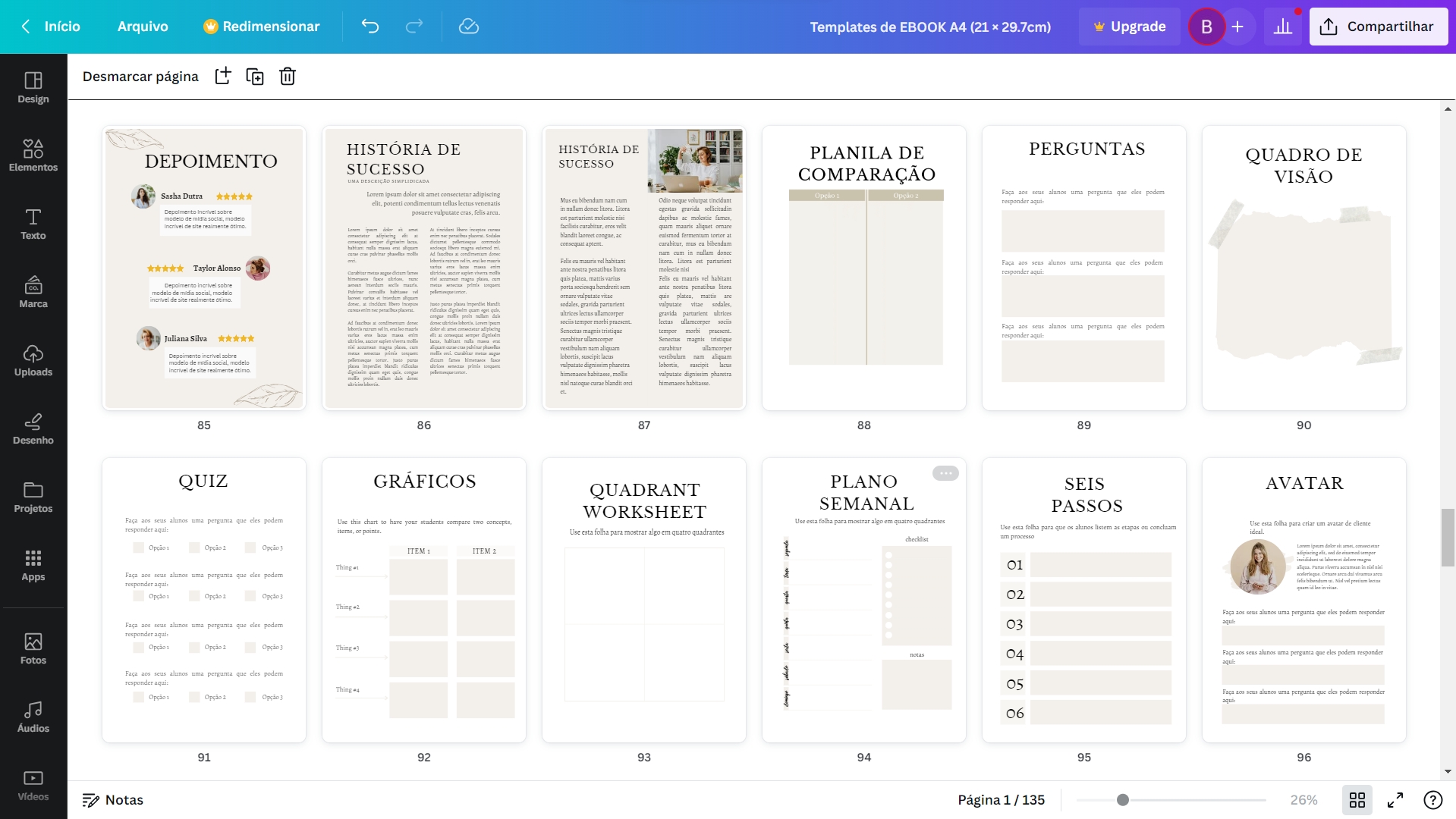Viewport: 1456px width, 819px height.
Task: Open the help question mark icon
Action: (x=1433, y=800)
